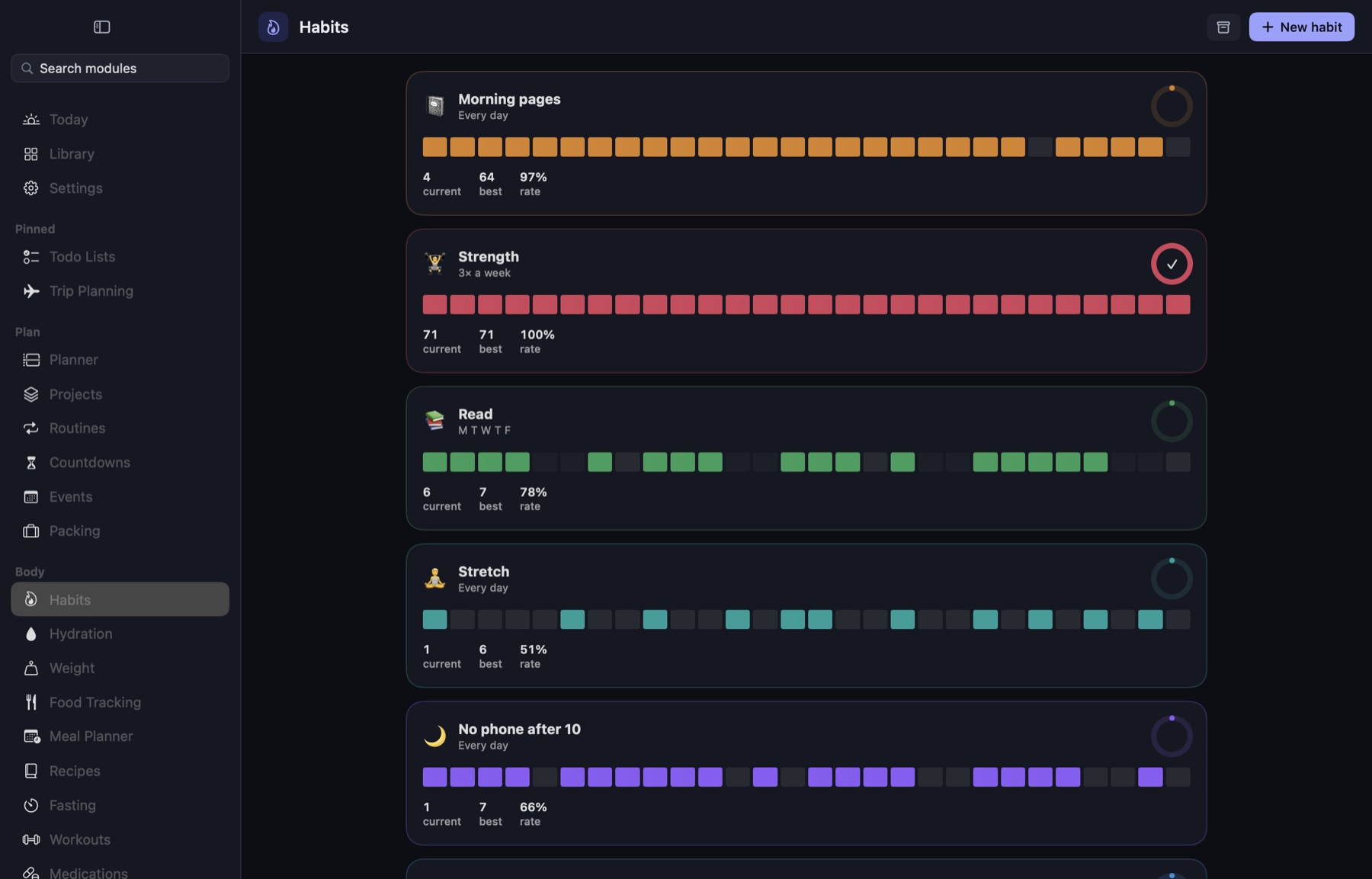The height and width of the screenshot is (879, 1372).
Task: Click the Routines loop icon
Action: pyautogui.click(x=30, y=428)
